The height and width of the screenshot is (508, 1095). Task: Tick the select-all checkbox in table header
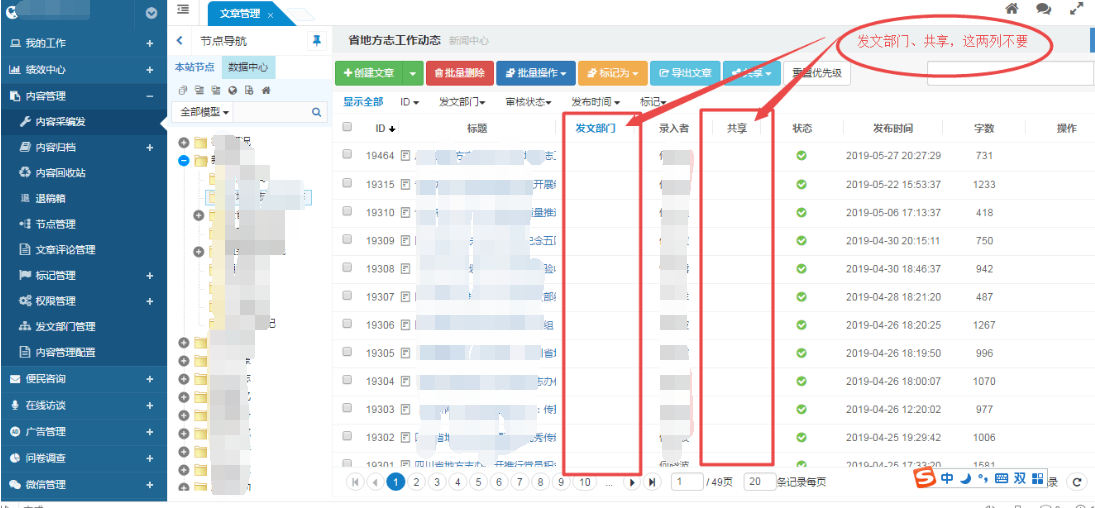click(x=347, y=127)
